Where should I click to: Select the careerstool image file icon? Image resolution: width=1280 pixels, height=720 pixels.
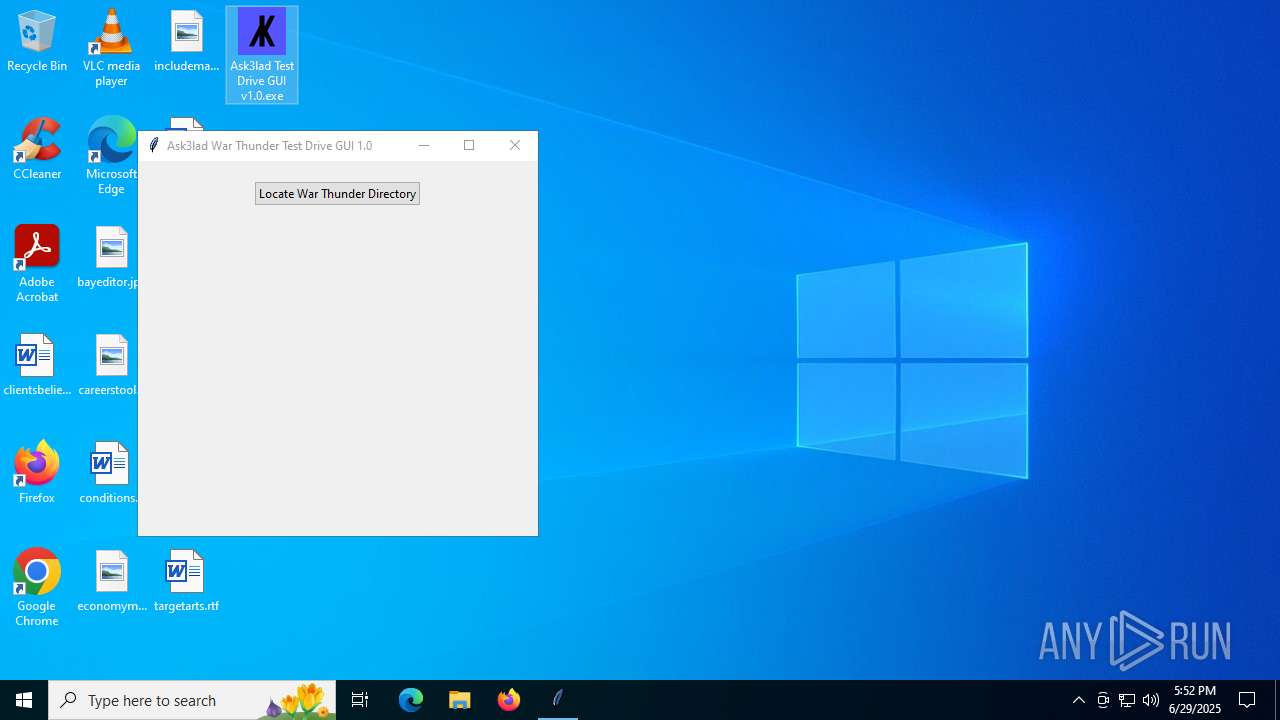109,366
